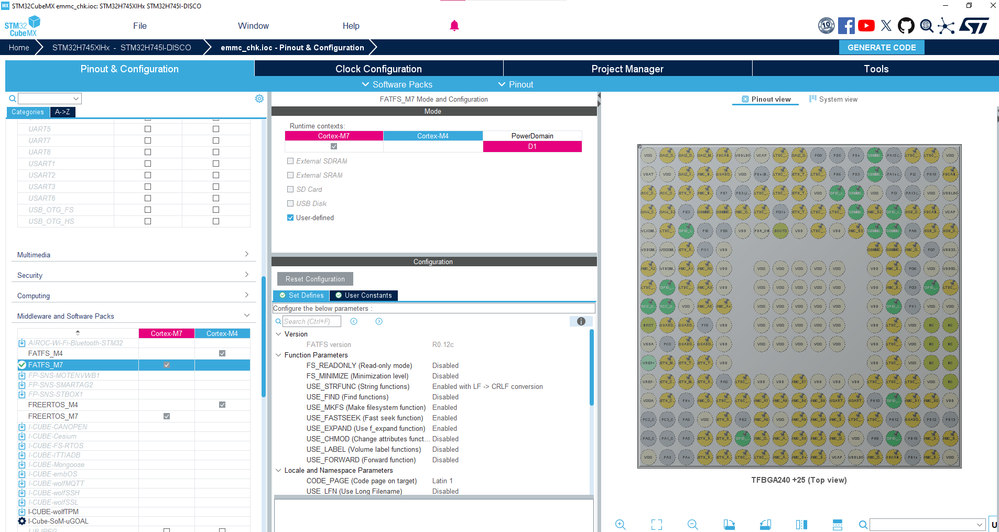This screenshot has width=999, height=532.
Task: Open the Pinout dropdown menu
Action: 516,84
